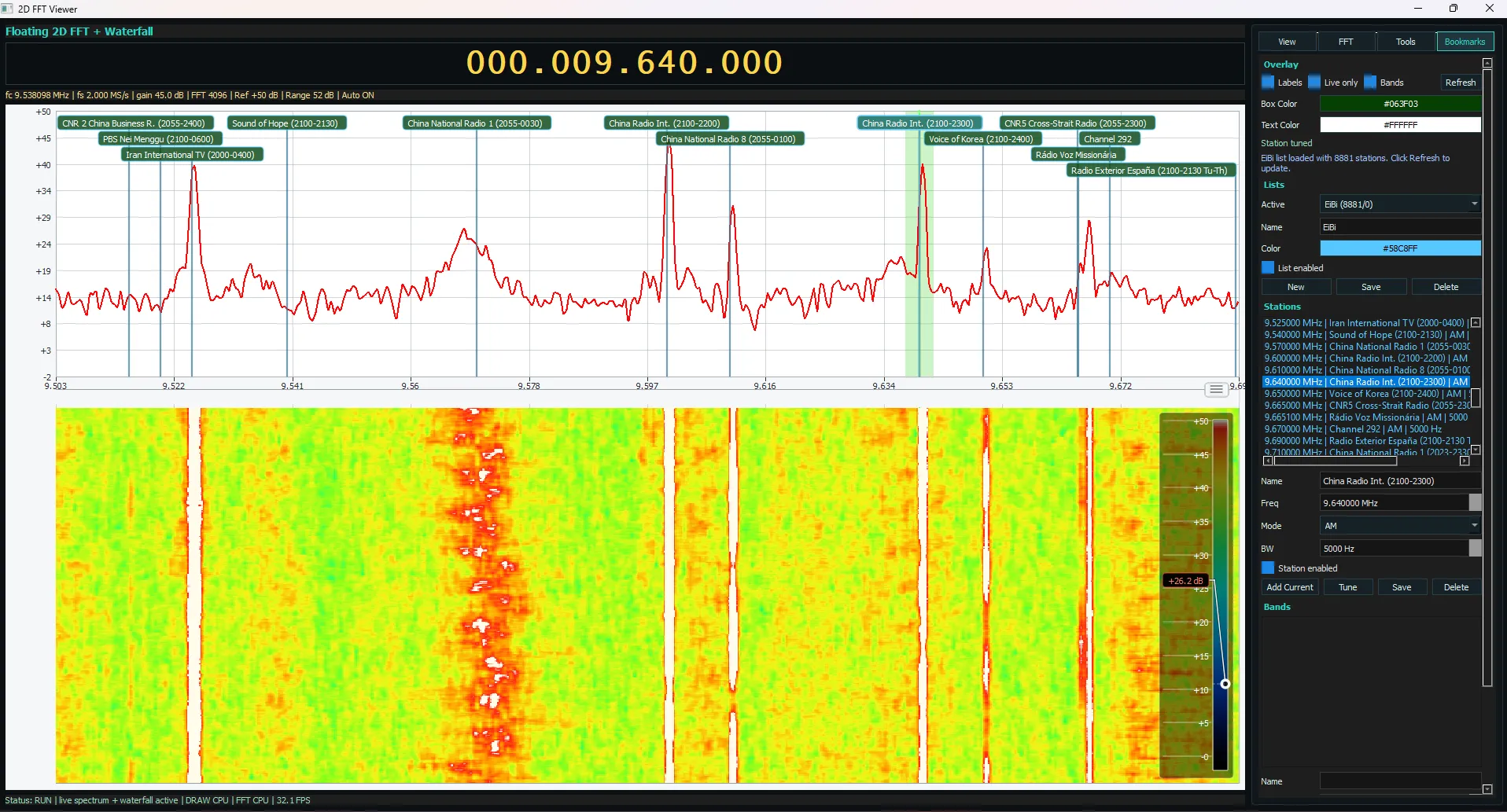The width and height of the screenshot is (1507, 812).
Task: Click the station list scroll-down arrow
Action: (1476, 450)
